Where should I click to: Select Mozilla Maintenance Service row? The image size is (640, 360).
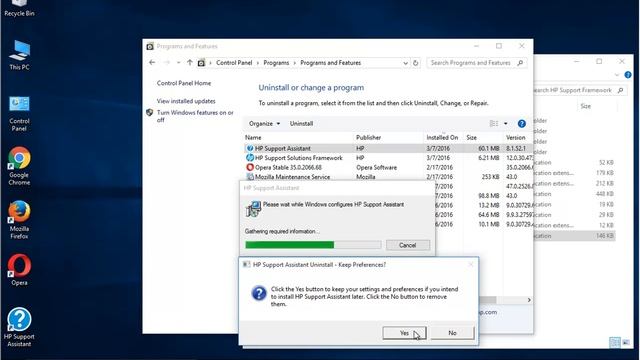(388, 177)
